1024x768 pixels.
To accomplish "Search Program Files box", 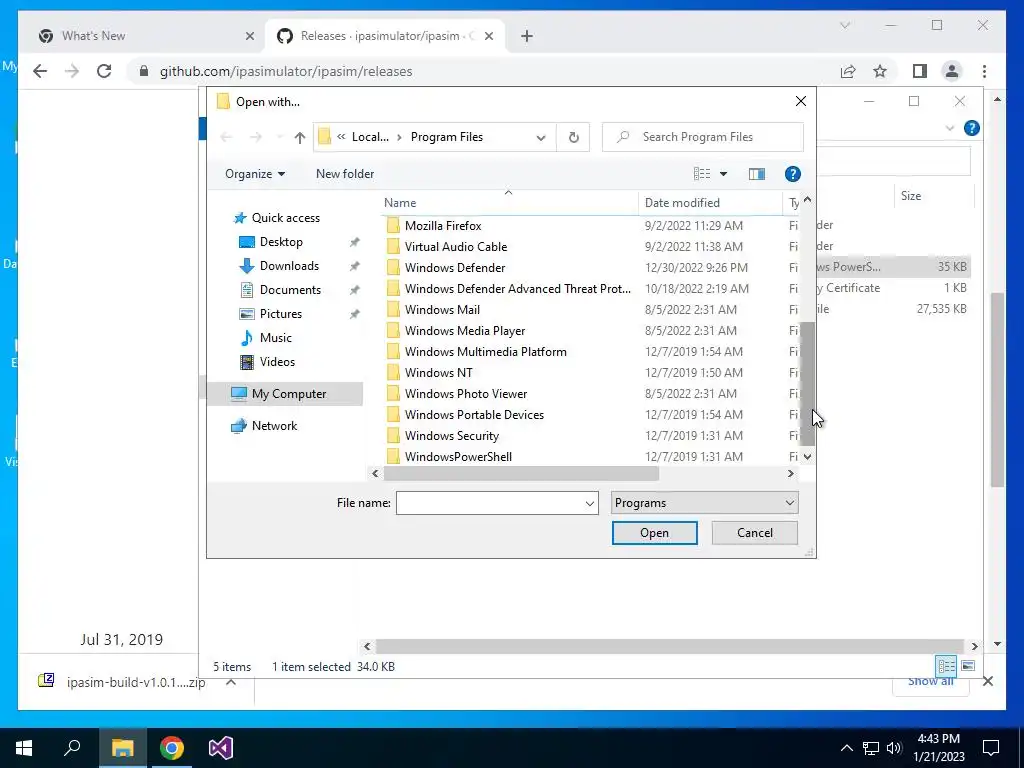I will [x=703, y=137].
